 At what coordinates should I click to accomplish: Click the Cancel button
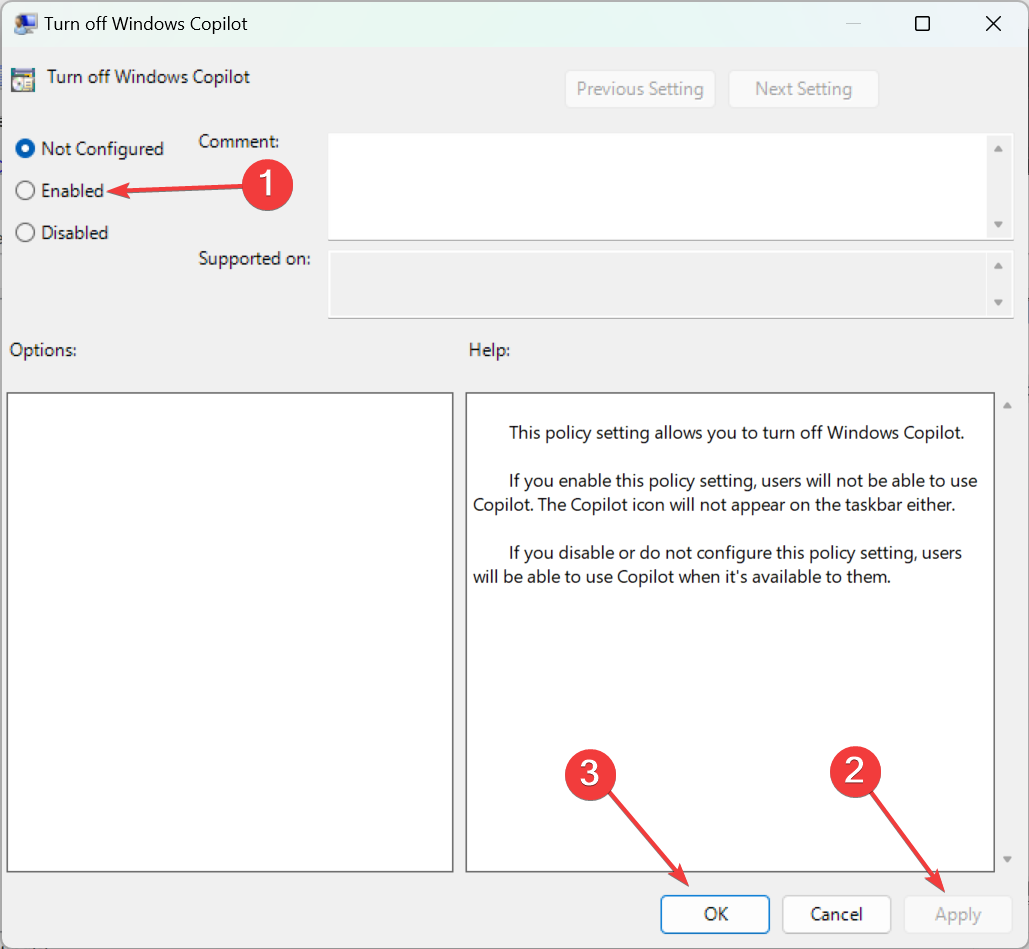tap(836, 914)
